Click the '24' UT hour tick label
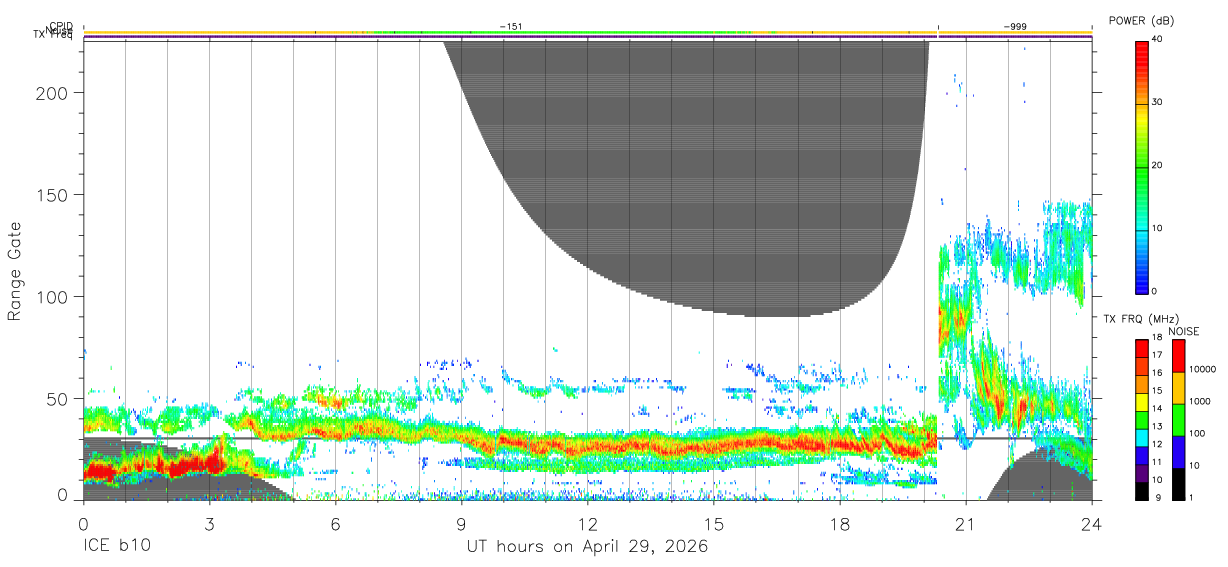 tap(1091, 524)
